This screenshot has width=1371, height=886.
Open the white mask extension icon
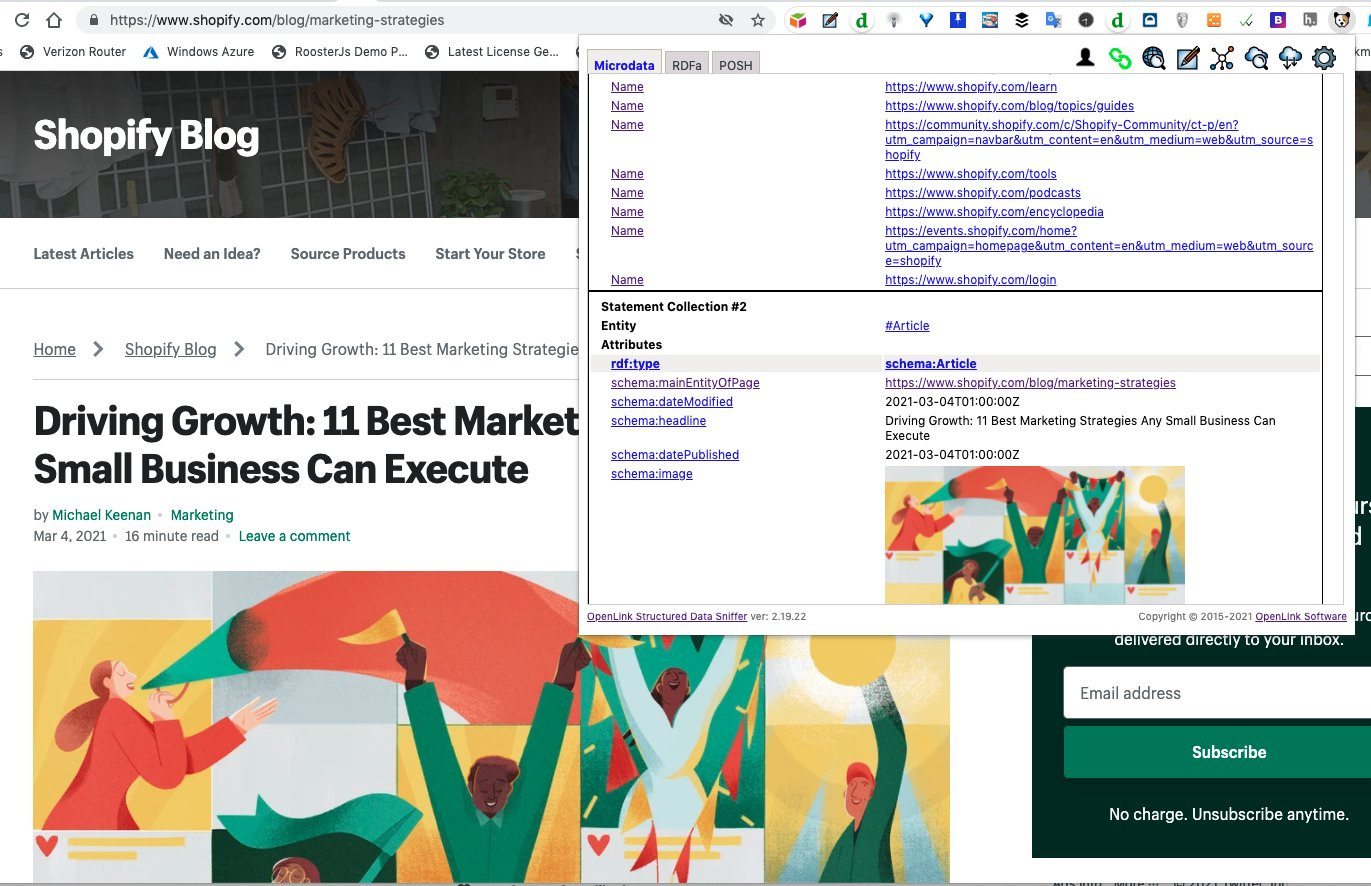point(1182,20)
